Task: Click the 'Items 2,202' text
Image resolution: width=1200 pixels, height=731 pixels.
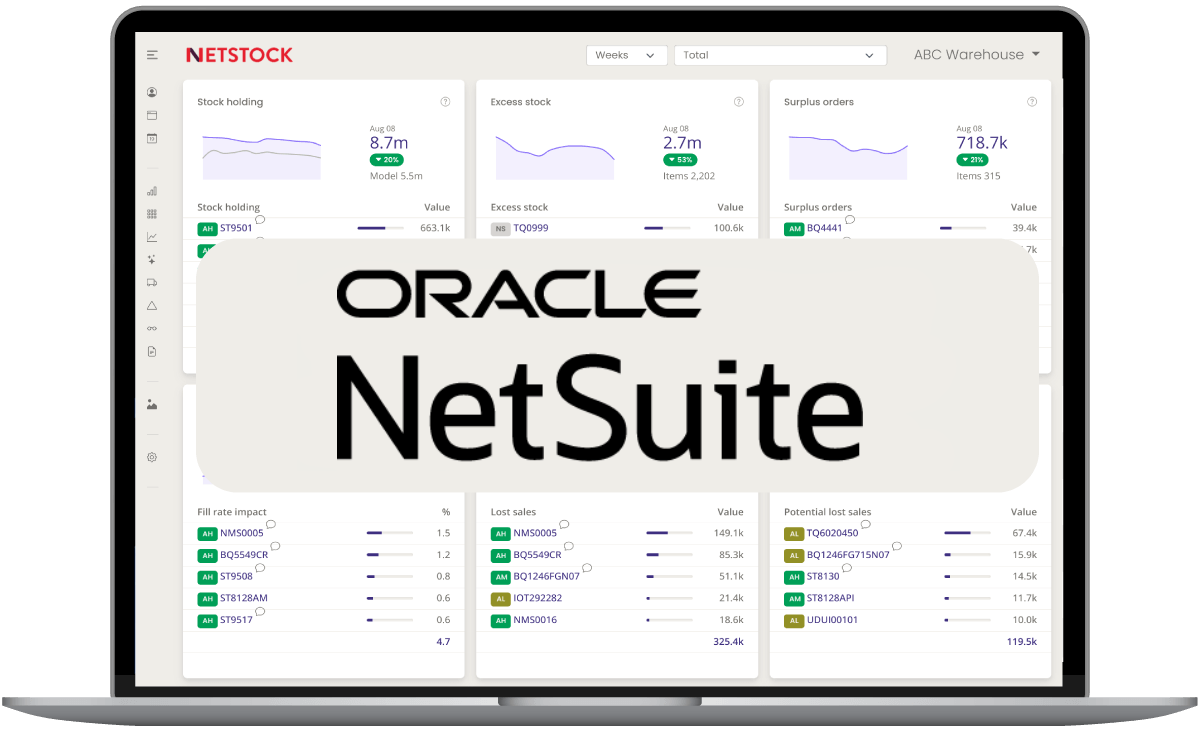Action: [689, 176]
